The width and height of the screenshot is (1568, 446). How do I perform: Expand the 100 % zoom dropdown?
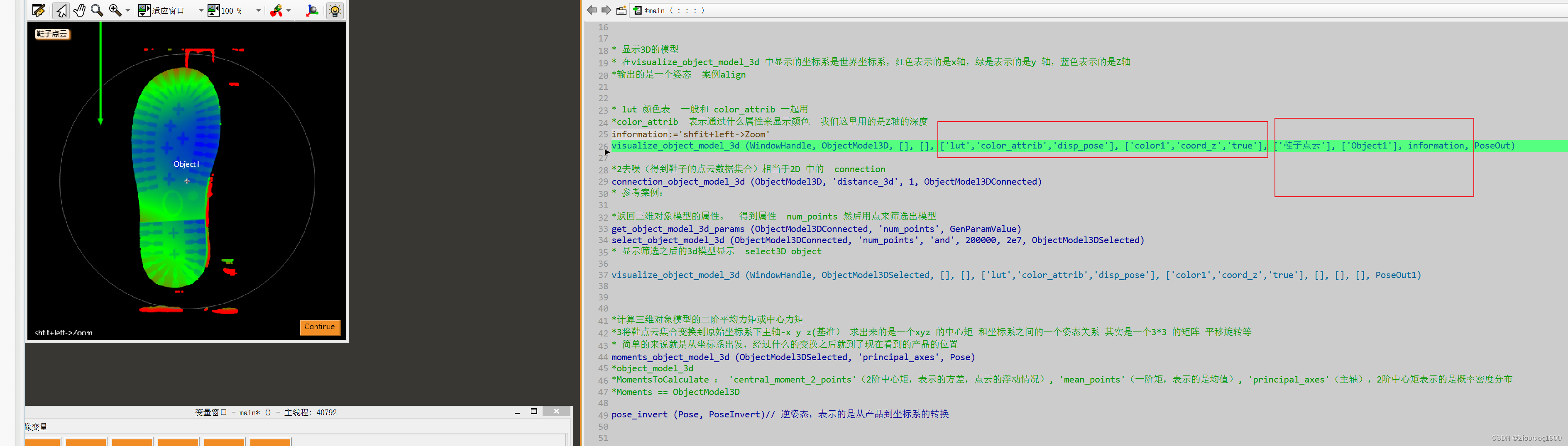pos(259,11)
